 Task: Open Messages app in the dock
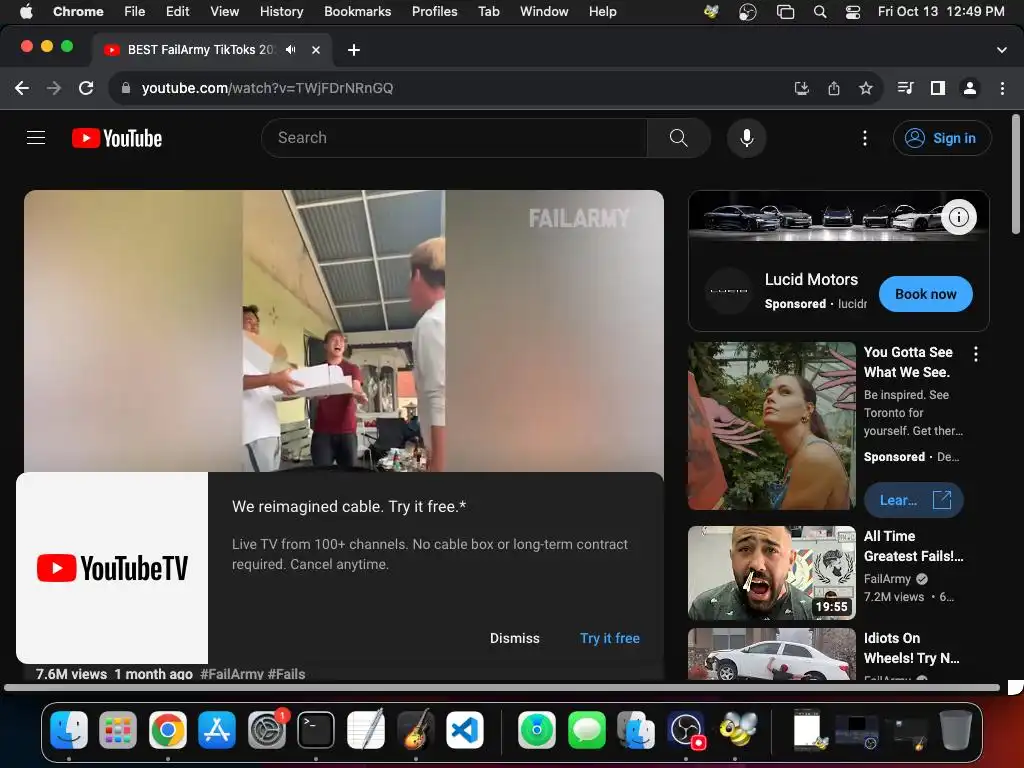(x=586, y=729)
